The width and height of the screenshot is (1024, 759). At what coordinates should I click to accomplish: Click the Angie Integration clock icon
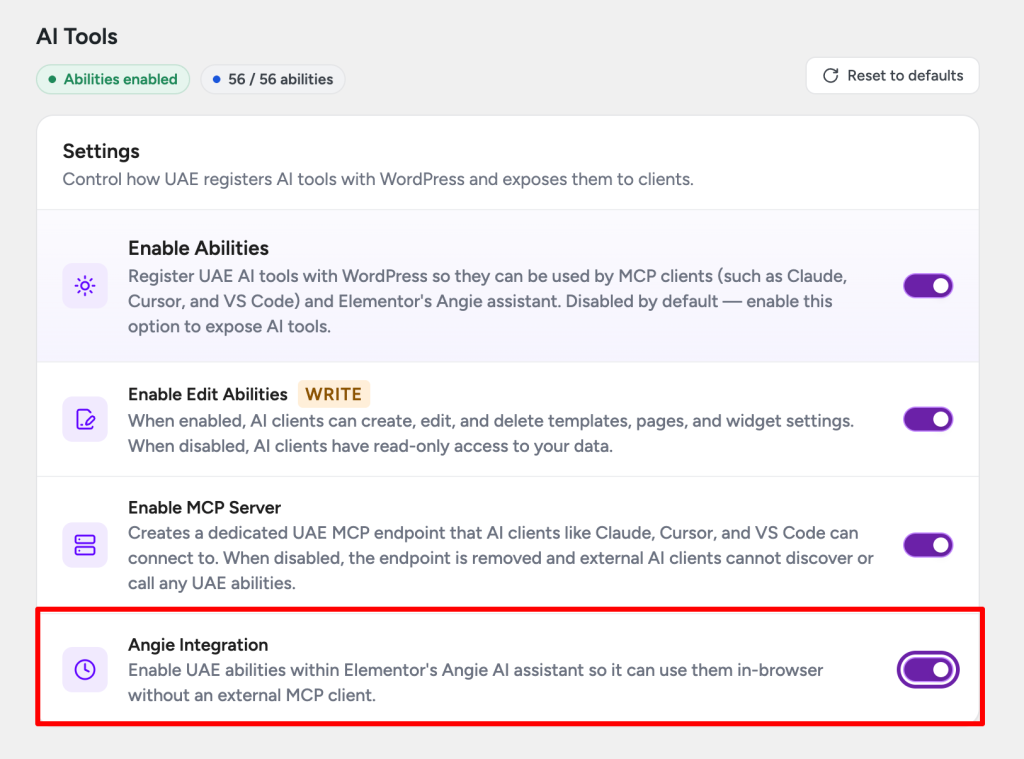coord(85,669)
